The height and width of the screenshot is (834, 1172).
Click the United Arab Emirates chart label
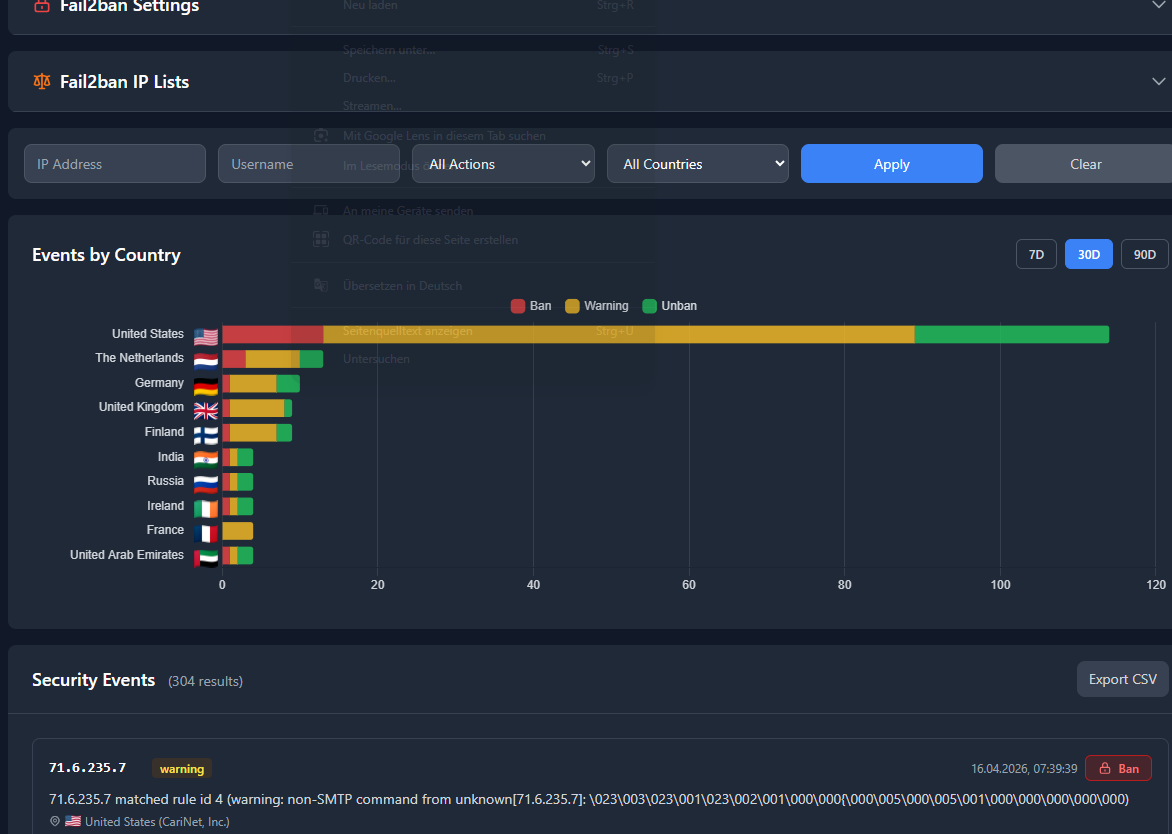(127, 555)
